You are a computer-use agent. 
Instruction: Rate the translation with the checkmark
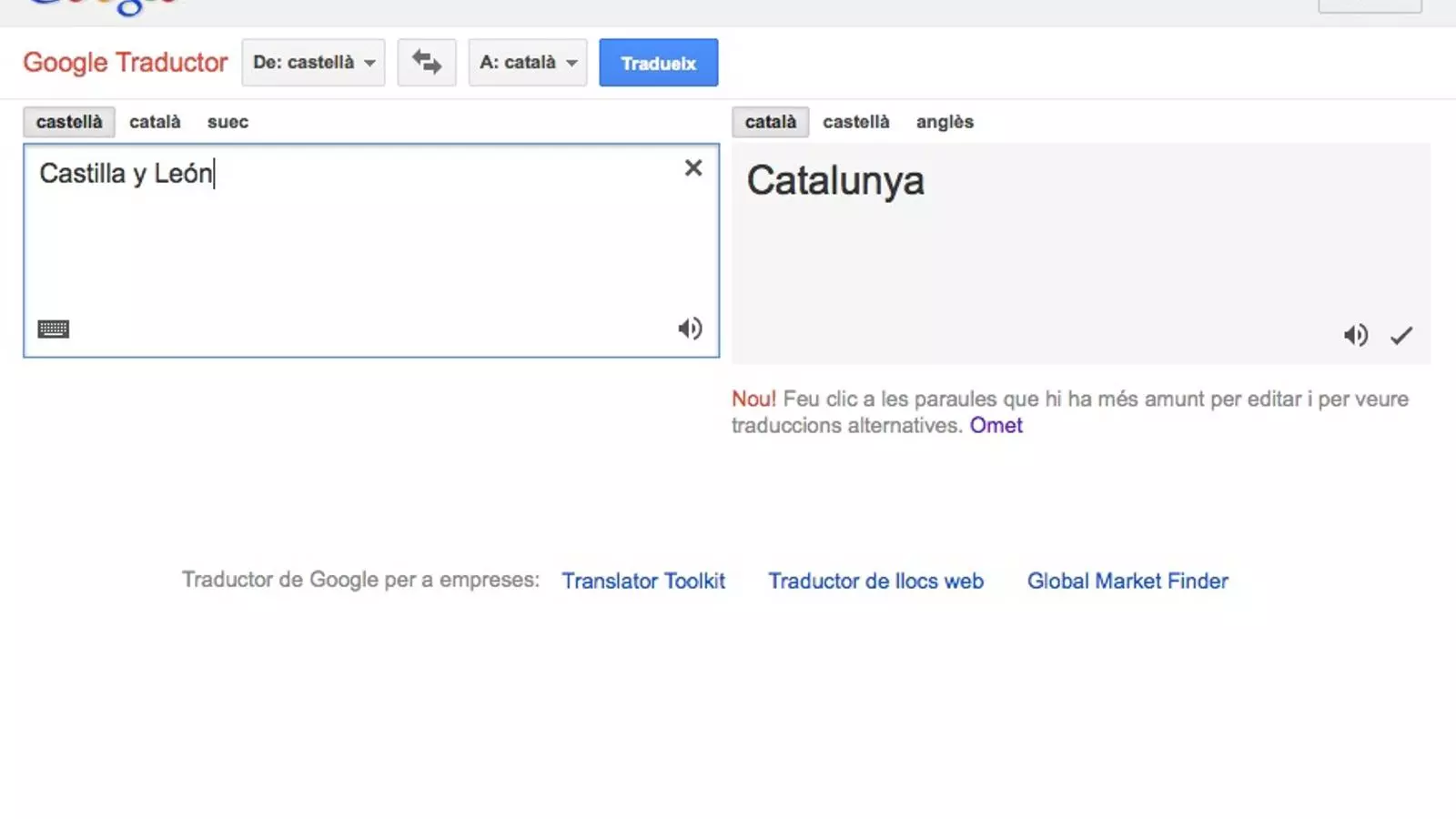[1401, 336]
